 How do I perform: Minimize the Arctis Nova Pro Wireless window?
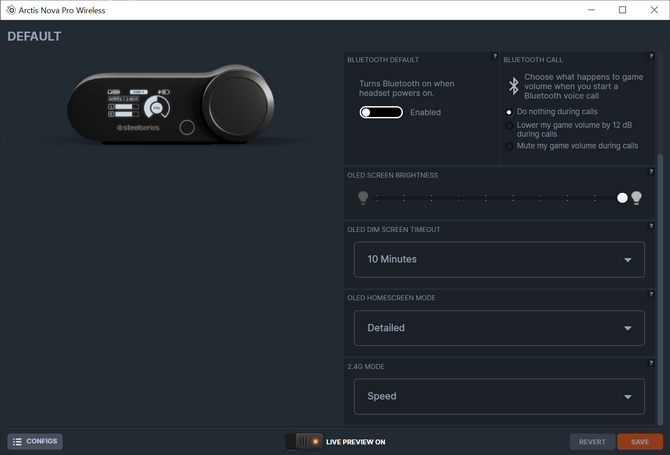tap(591, 10)
